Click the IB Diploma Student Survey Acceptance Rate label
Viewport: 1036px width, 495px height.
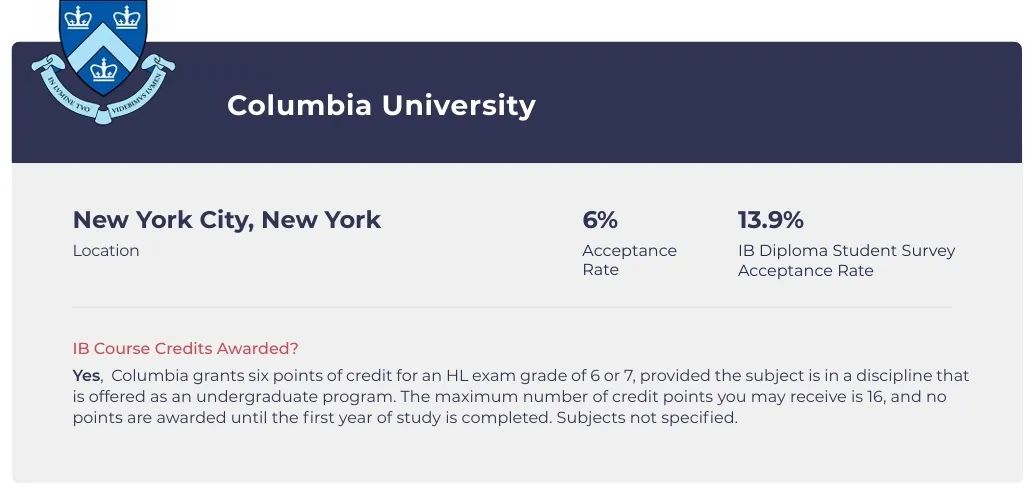click(846, 260)
